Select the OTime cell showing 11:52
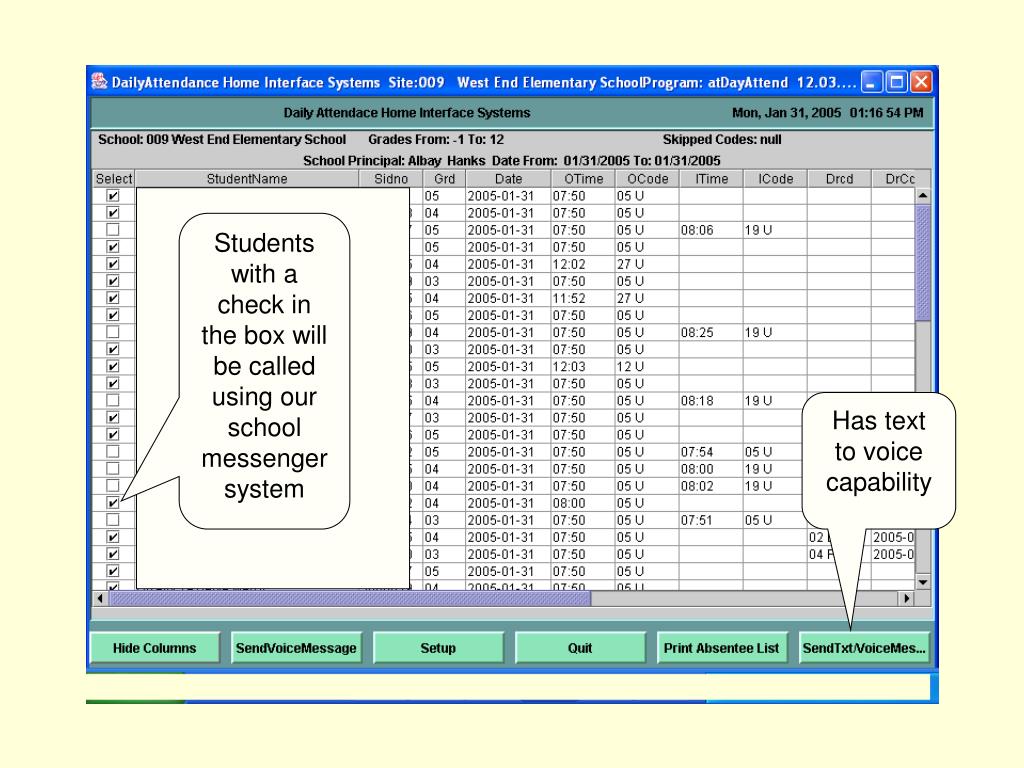 point(583,298)
